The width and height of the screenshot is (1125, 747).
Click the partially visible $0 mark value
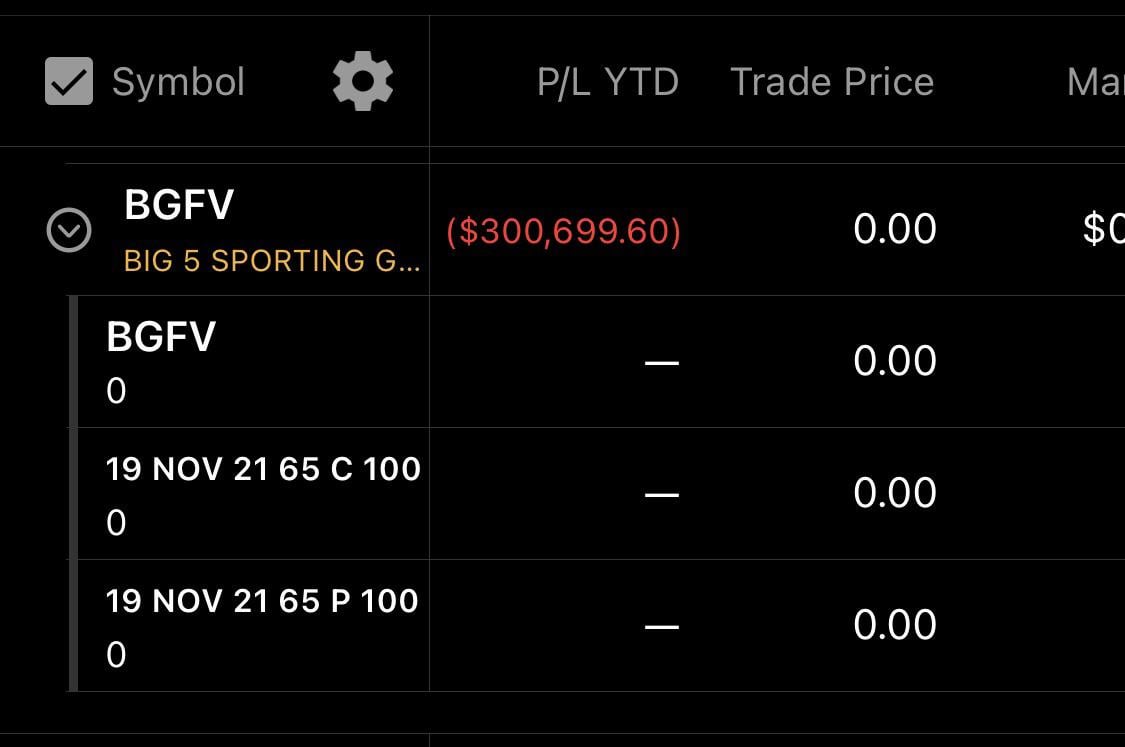tap(1103, 230)
